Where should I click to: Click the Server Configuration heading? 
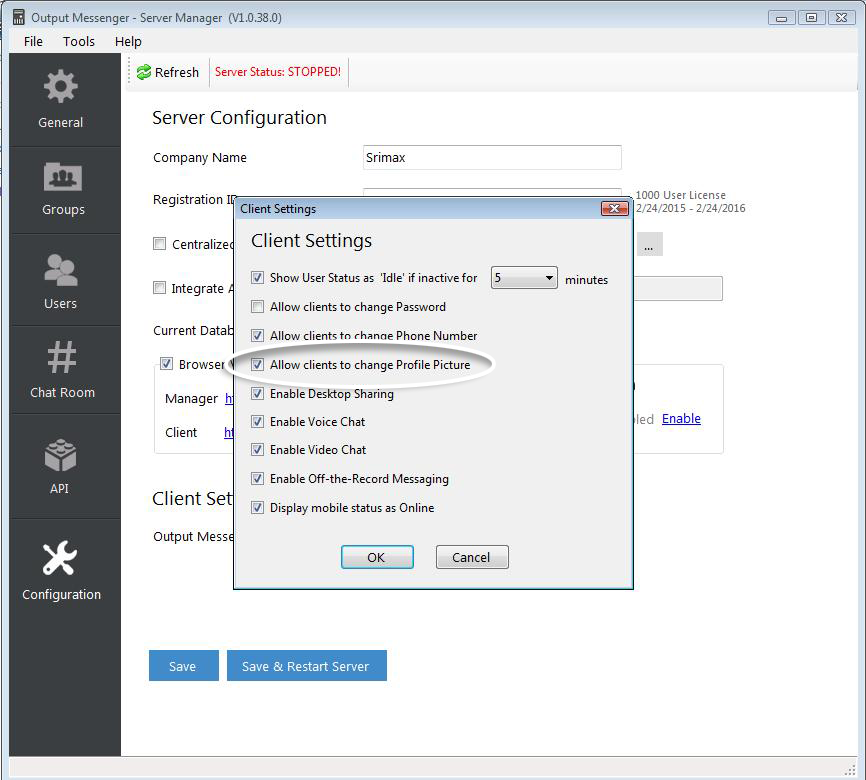click(x=239, y=118)
